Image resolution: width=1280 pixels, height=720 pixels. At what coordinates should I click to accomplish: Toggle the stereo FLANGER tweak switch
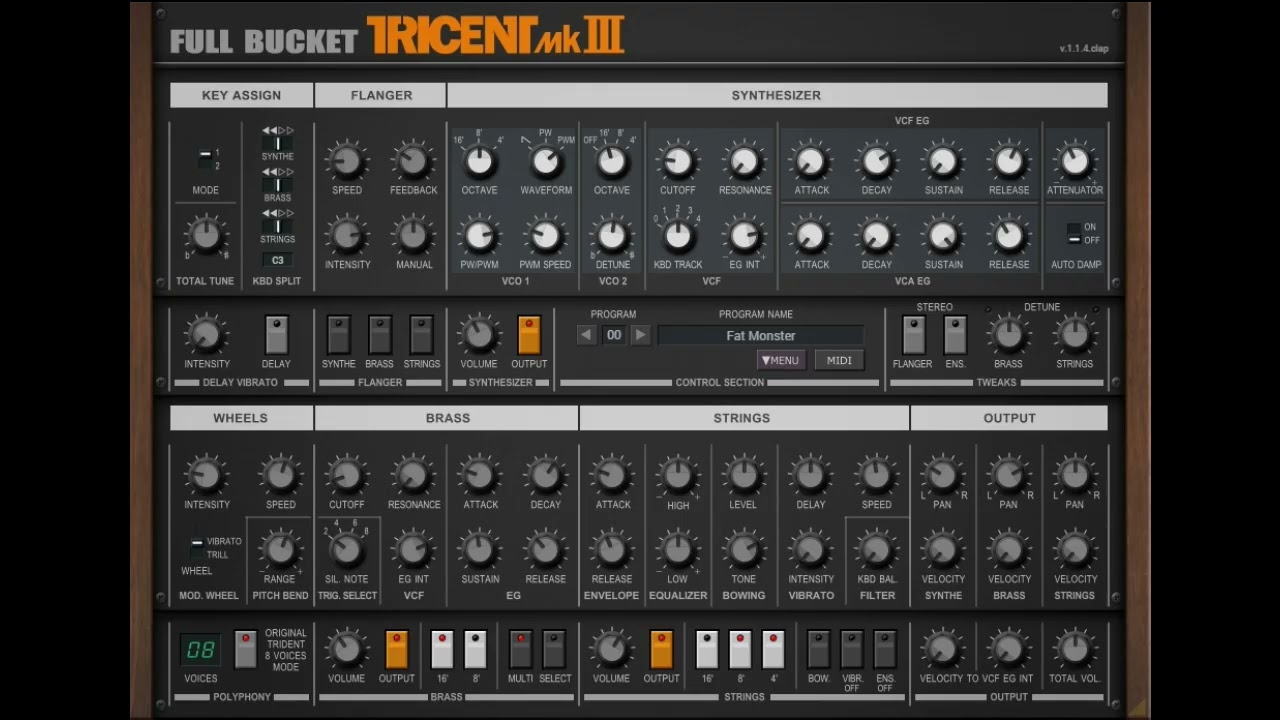tap(913, 336)
